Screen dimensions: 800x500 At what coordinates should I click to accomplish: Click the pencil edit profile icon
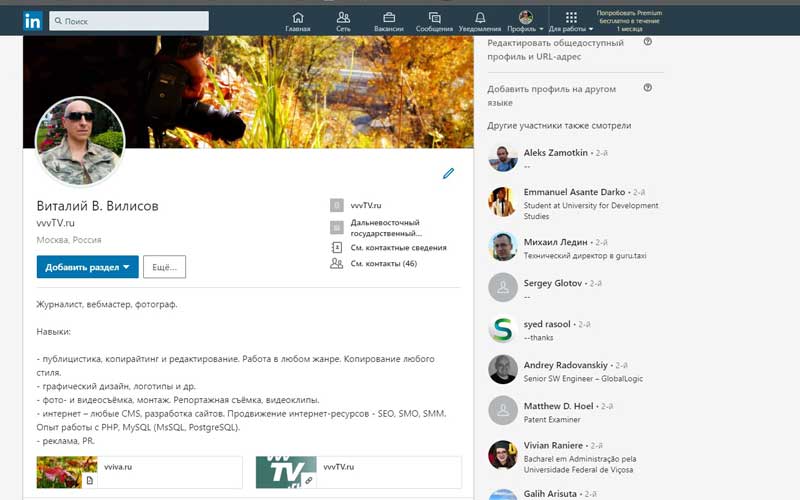point(448,173)
